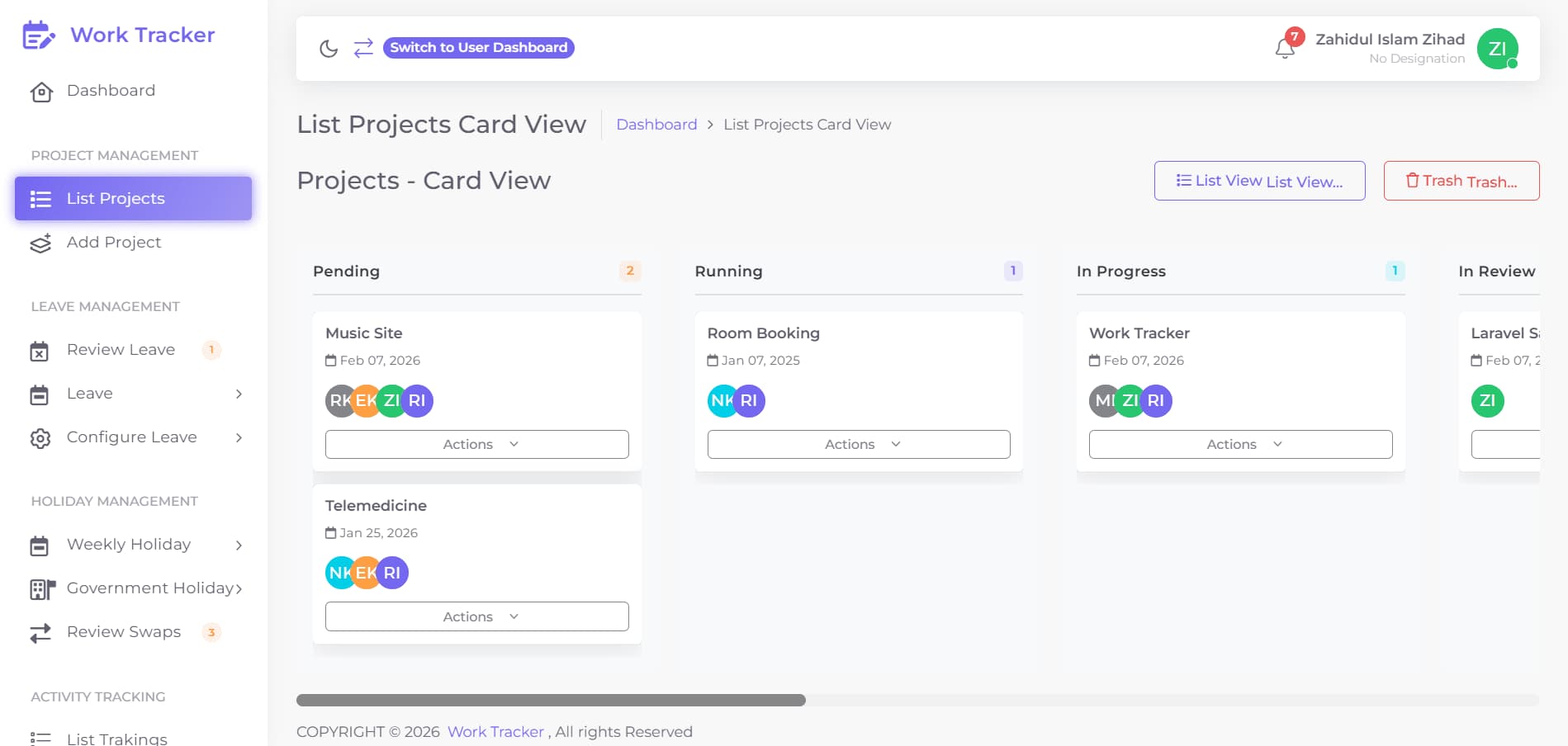Click the Add Project layers icon
The image size is (1568, 746).
pos(40,243)
